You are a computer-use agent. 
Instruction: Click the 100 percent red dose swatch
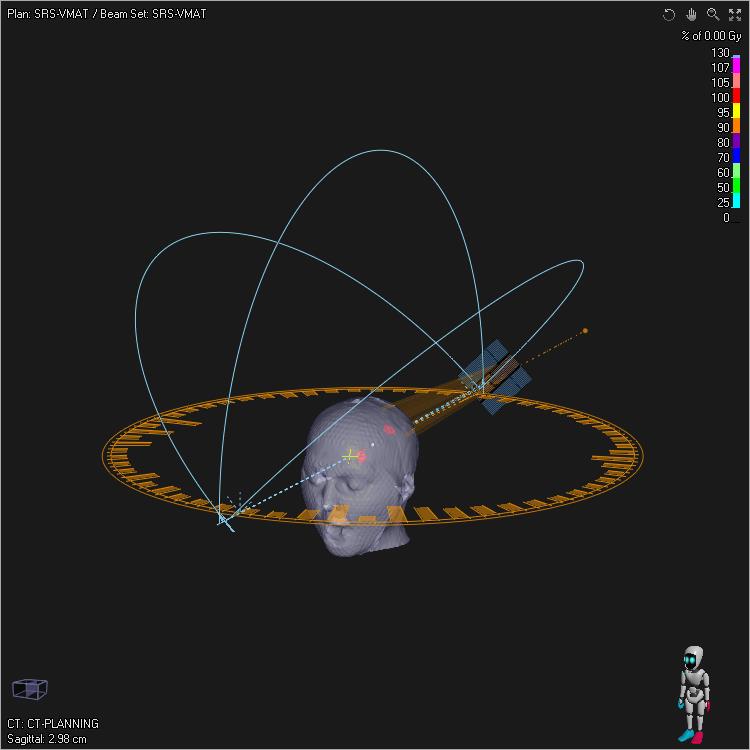point(736,96)
